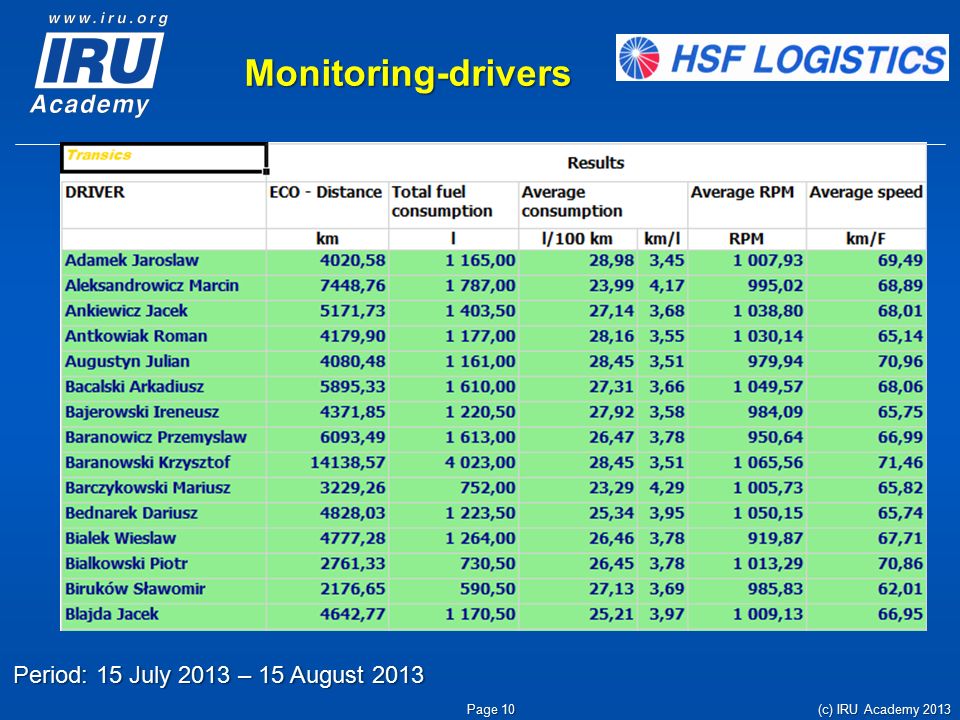Click fuel value 1 403,50
The width and height of the screenshot is (960, 720).
tap(480, 310)
